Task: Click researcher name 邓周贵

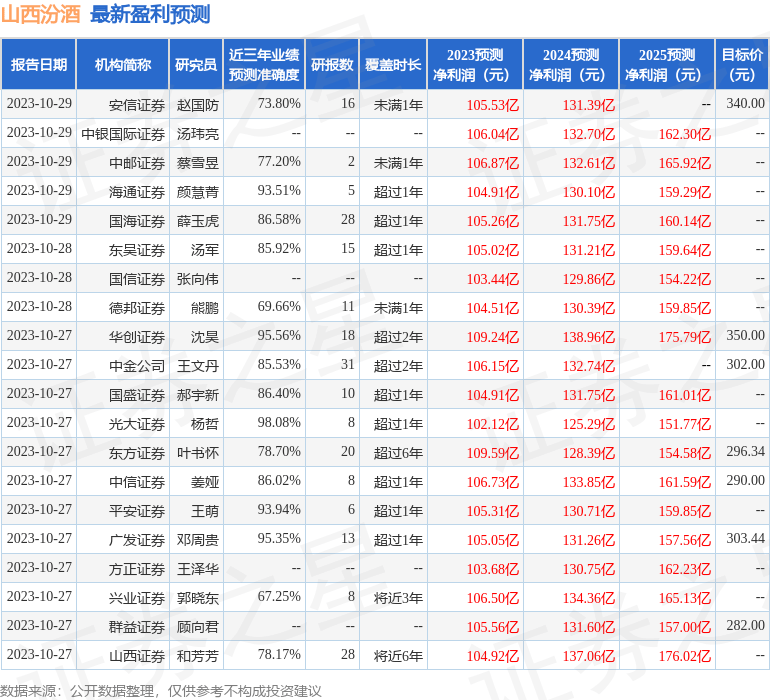Action: [197, 539]
